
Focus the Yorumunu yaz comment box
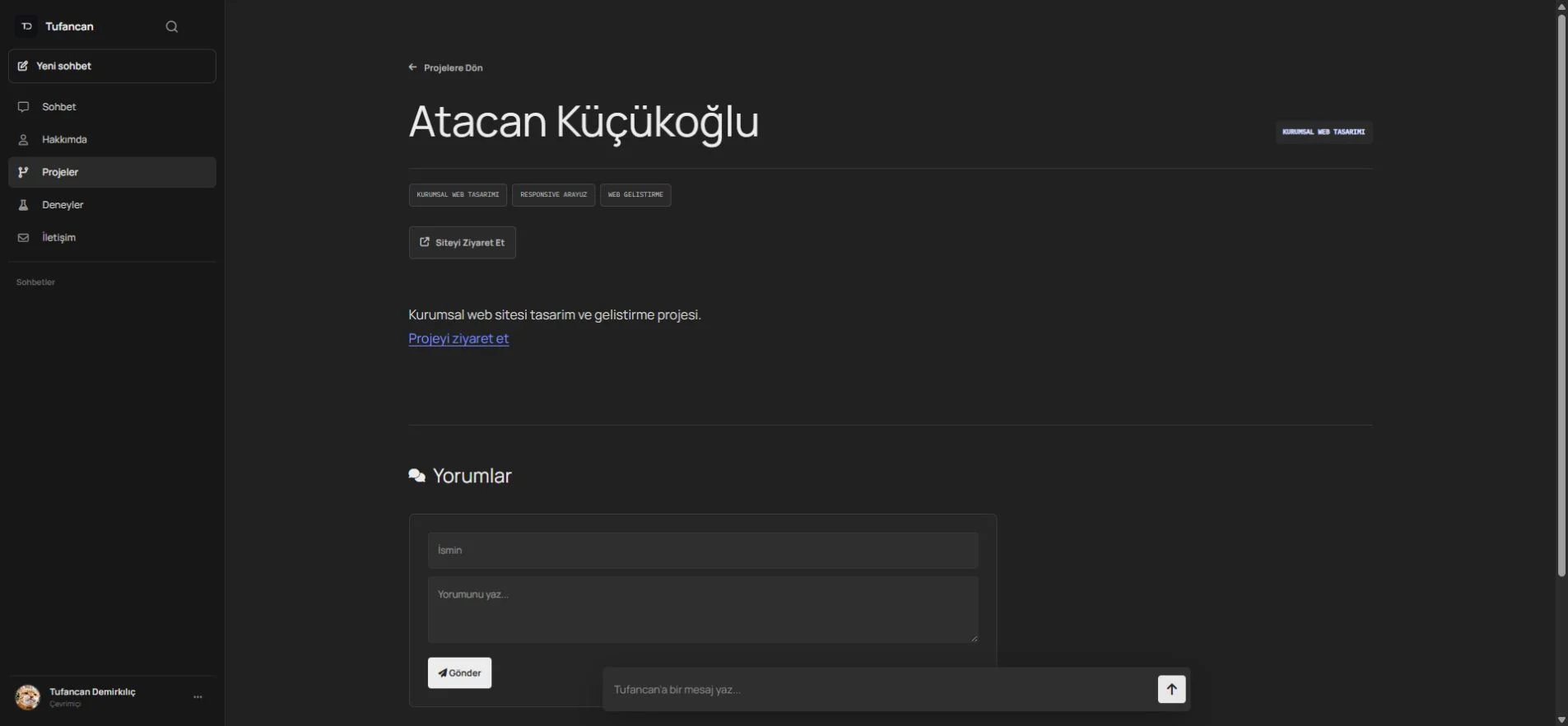[703, 609]
